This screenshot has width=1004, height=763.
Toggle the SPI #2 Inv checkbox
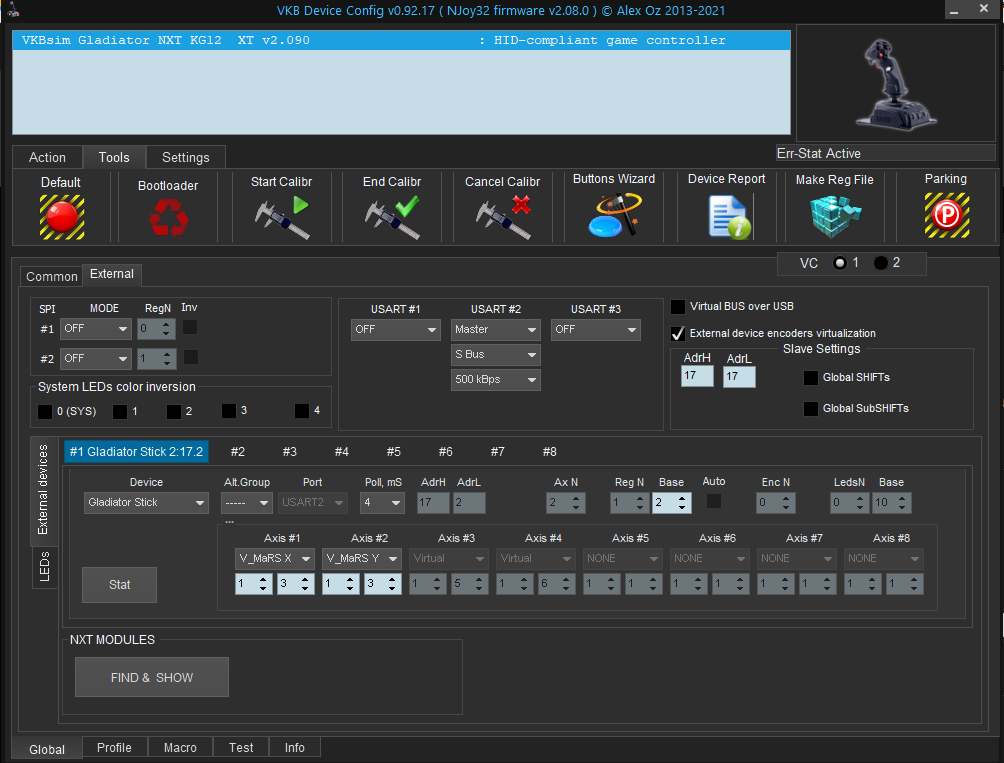pos(190,357)
